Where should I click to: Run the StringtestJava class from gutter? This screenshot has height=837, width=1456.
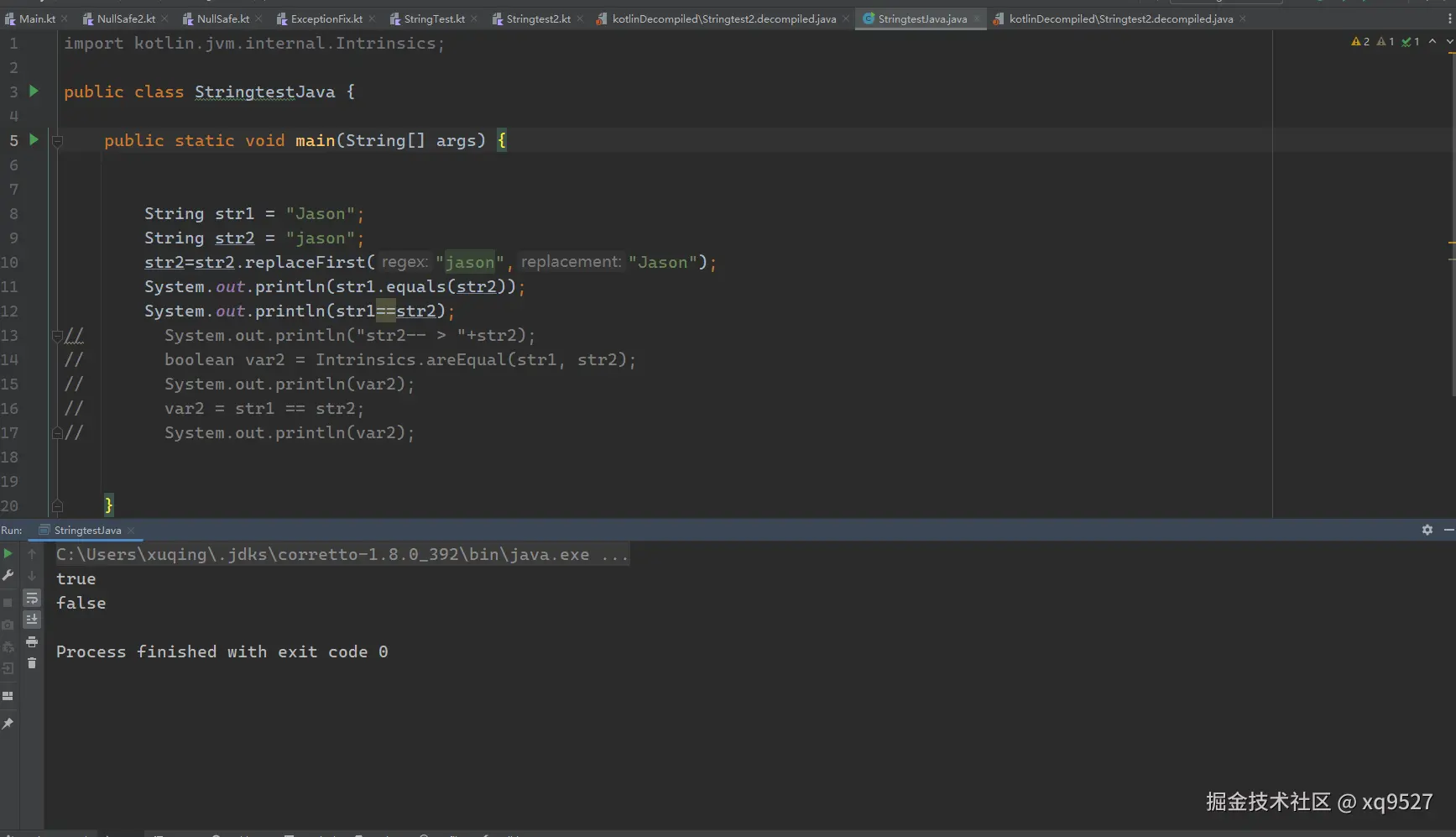point(34,91)
